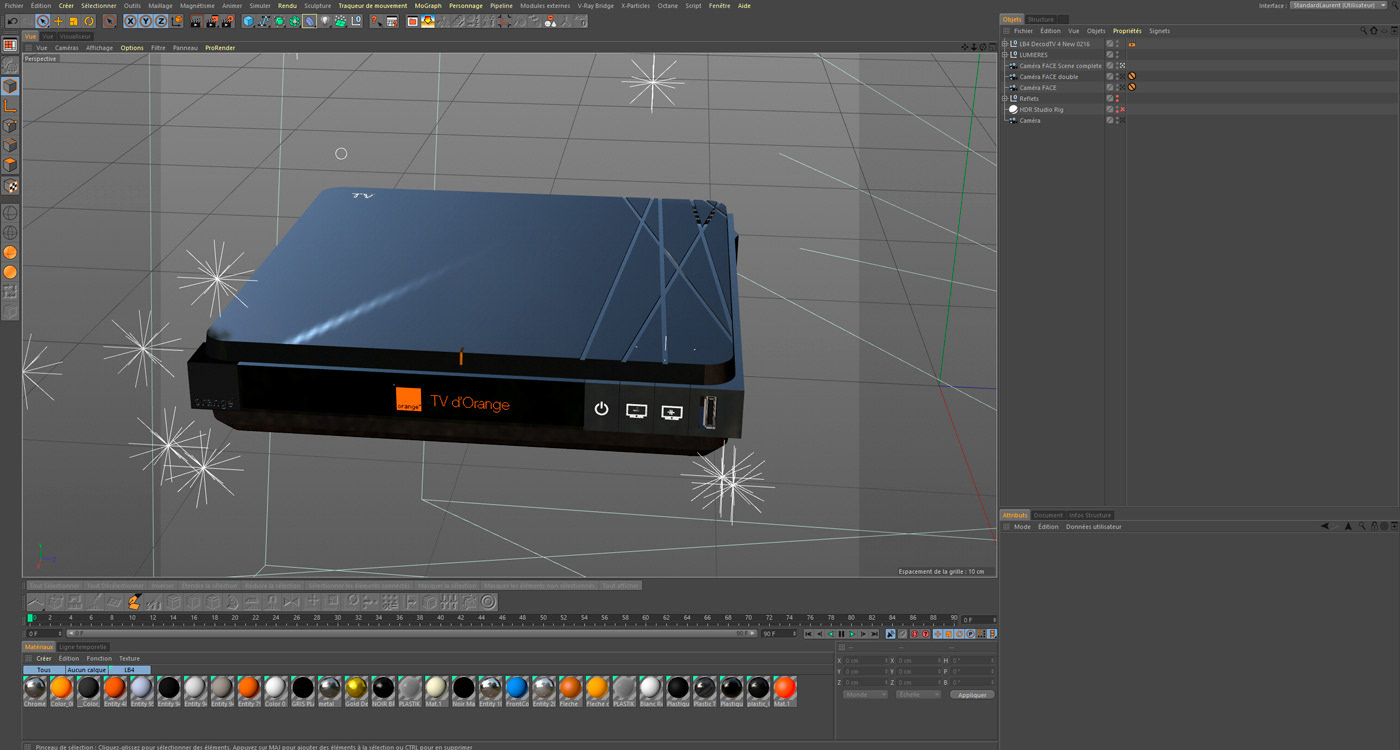Toggle the X axis lock

coord(130,21)
